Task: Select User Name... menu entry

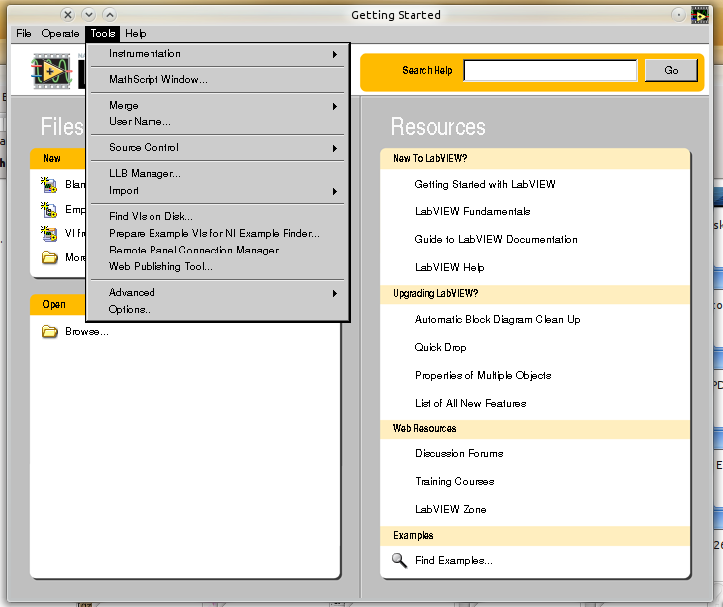Action: point(217,121)
